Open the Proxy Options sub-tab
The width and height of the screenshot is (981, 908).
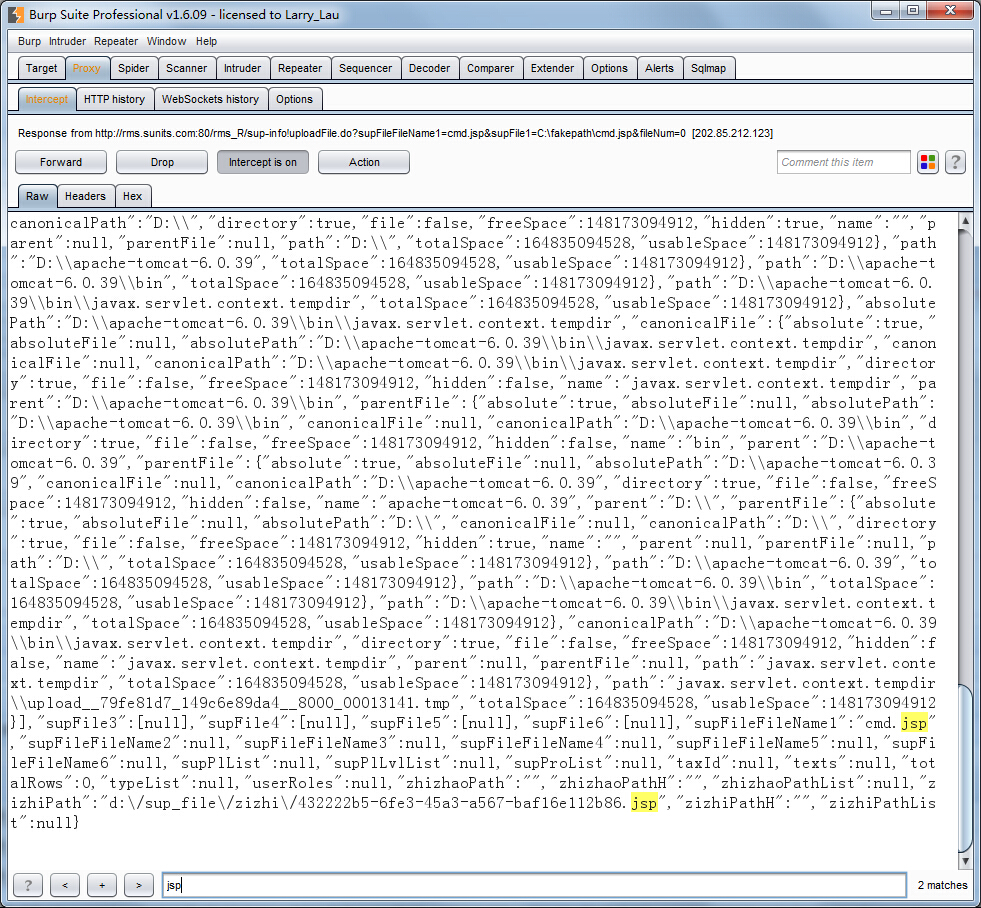(295, 99)
